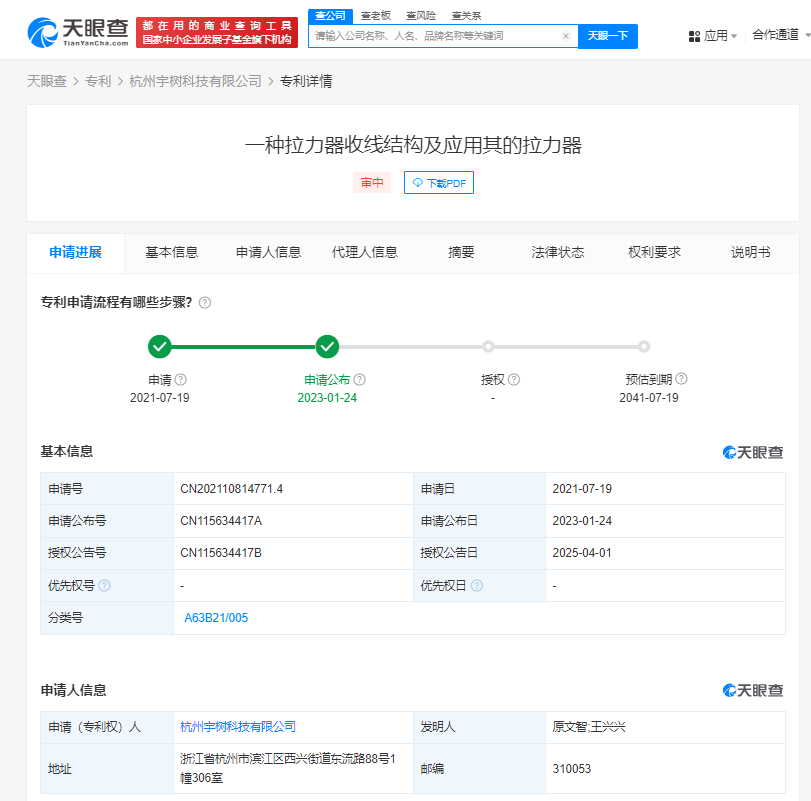Open the 说明书 tab
This screenshot has height=801, width=811.
750,252
